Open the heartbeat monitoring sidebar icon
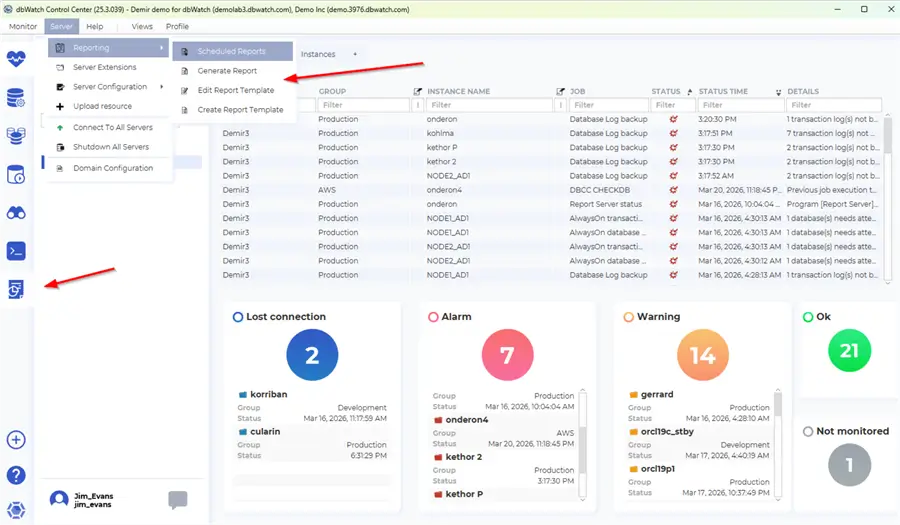Image resolution: width=900 pixels, height=525 pixels. pos(16,58)
